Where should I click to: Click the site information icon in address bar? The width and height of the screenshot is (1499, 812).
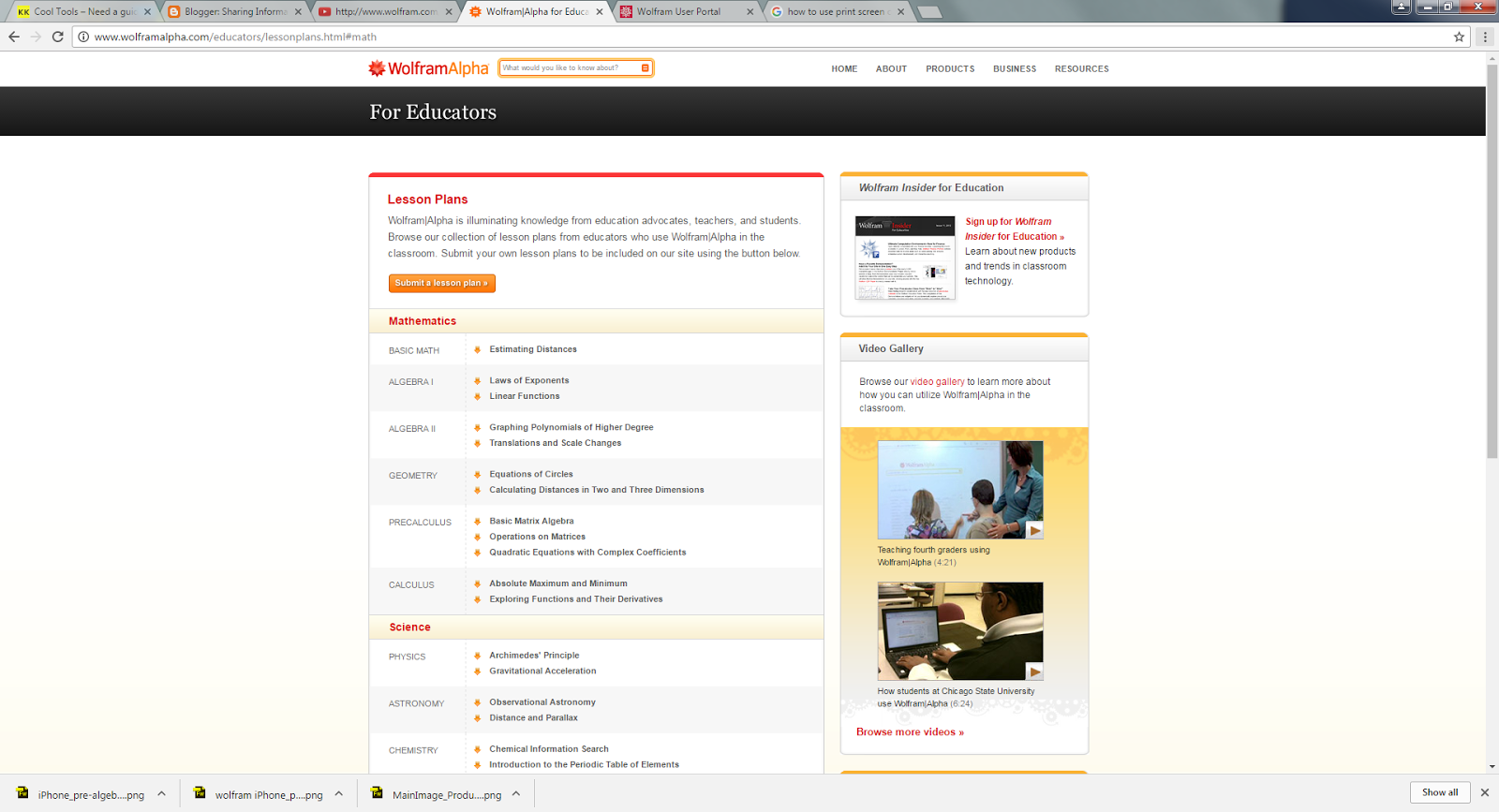83,37
